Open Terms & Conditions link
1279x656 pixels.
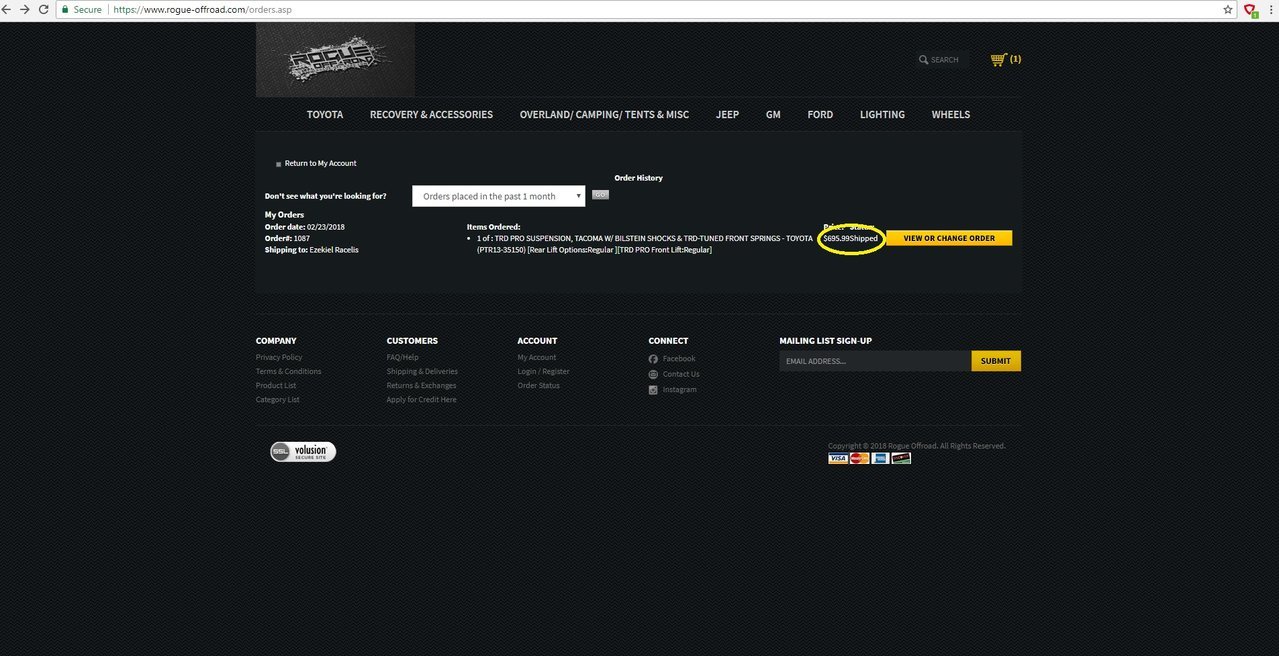(289, 371)
